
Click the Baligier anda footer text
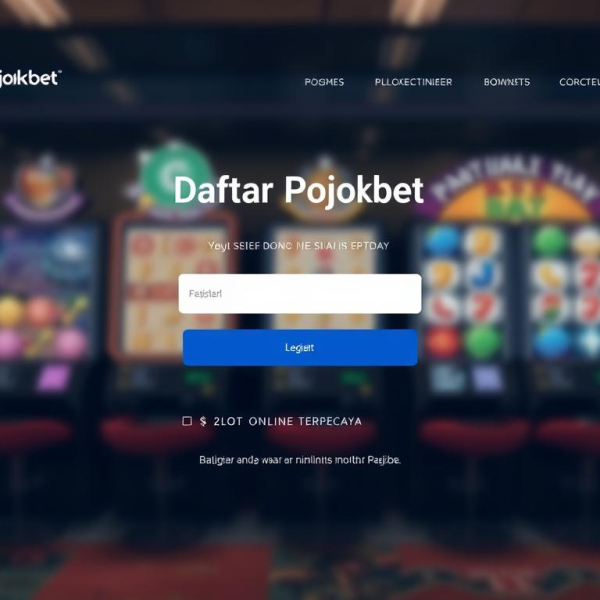point(300,460)
